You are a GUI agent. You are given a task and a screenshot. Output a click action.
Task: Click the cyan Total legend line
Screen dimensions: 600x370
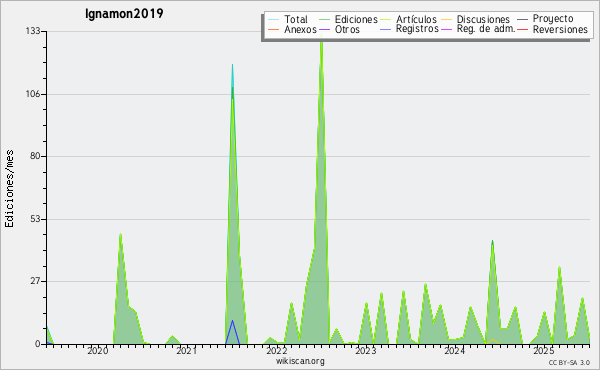click(274, 20)
